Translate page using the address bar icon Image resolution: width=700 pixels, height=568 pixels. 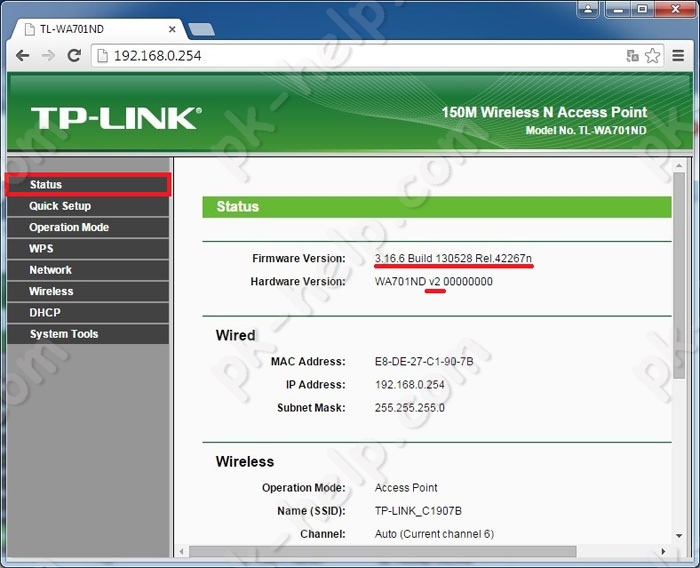point(632,56)
